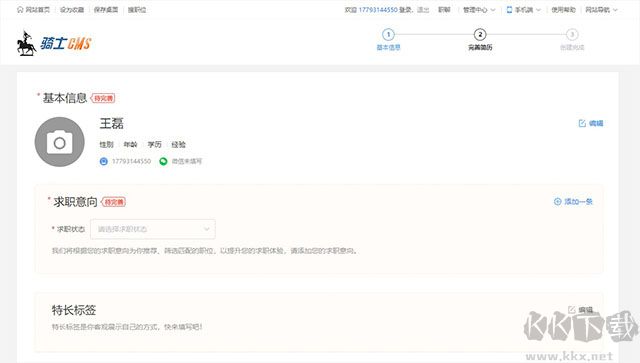
Task: Expand the 手机端 dropdown
Action: pyautogui.click(x=527, y=10)
